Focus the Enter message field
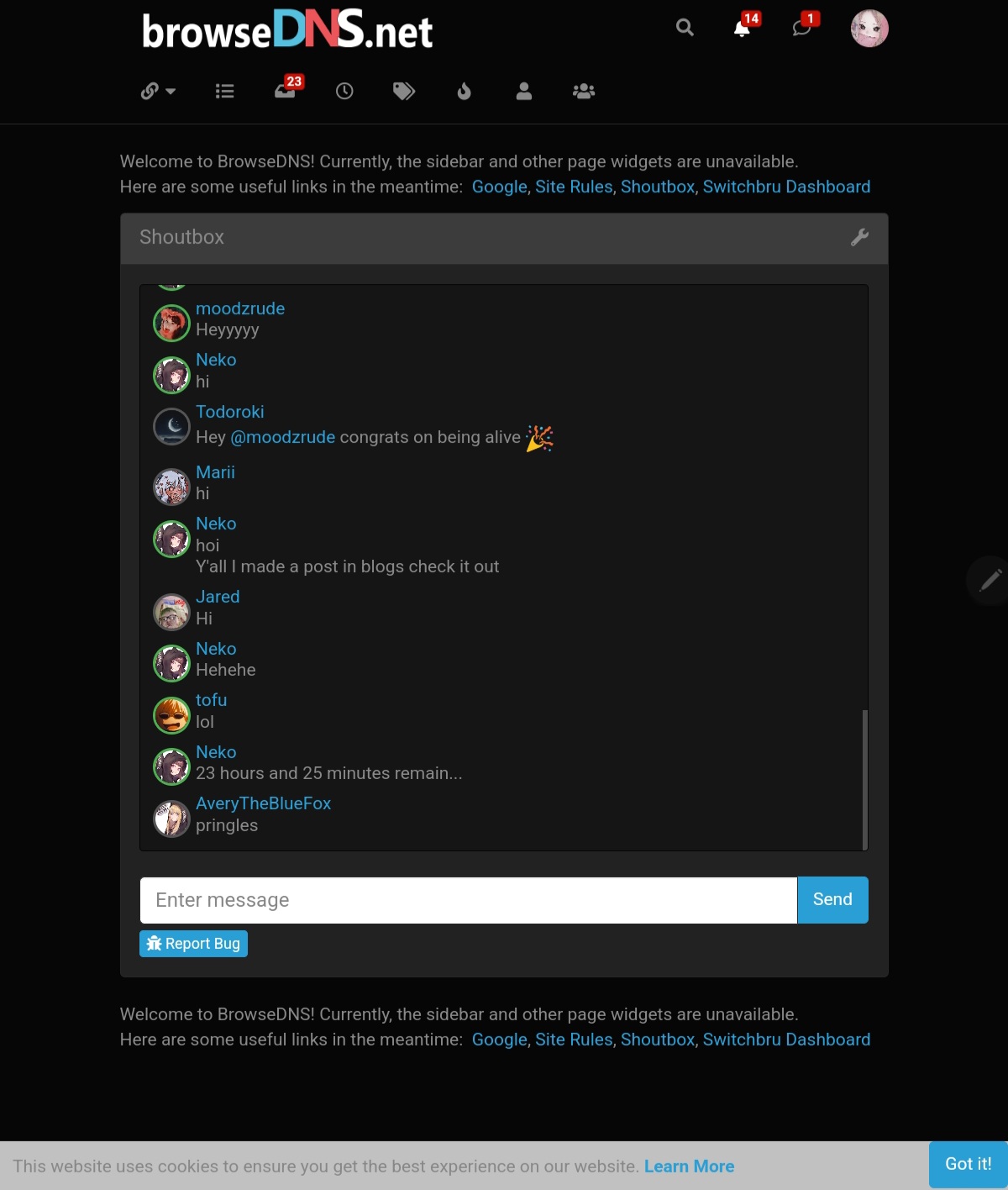This screenshot has width=1008, height=1190. pos(469,900)
